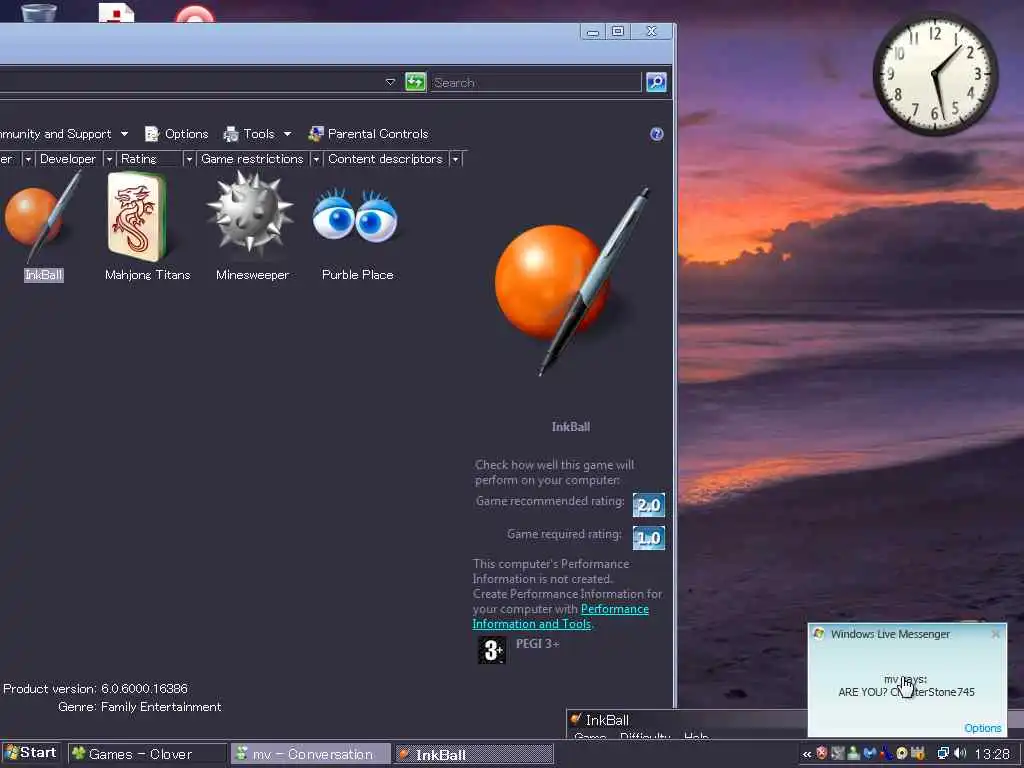This screenshot has width=1024, height=768.
Task: Click the PEGI 3+ rating icon
Action: (492, 650)
